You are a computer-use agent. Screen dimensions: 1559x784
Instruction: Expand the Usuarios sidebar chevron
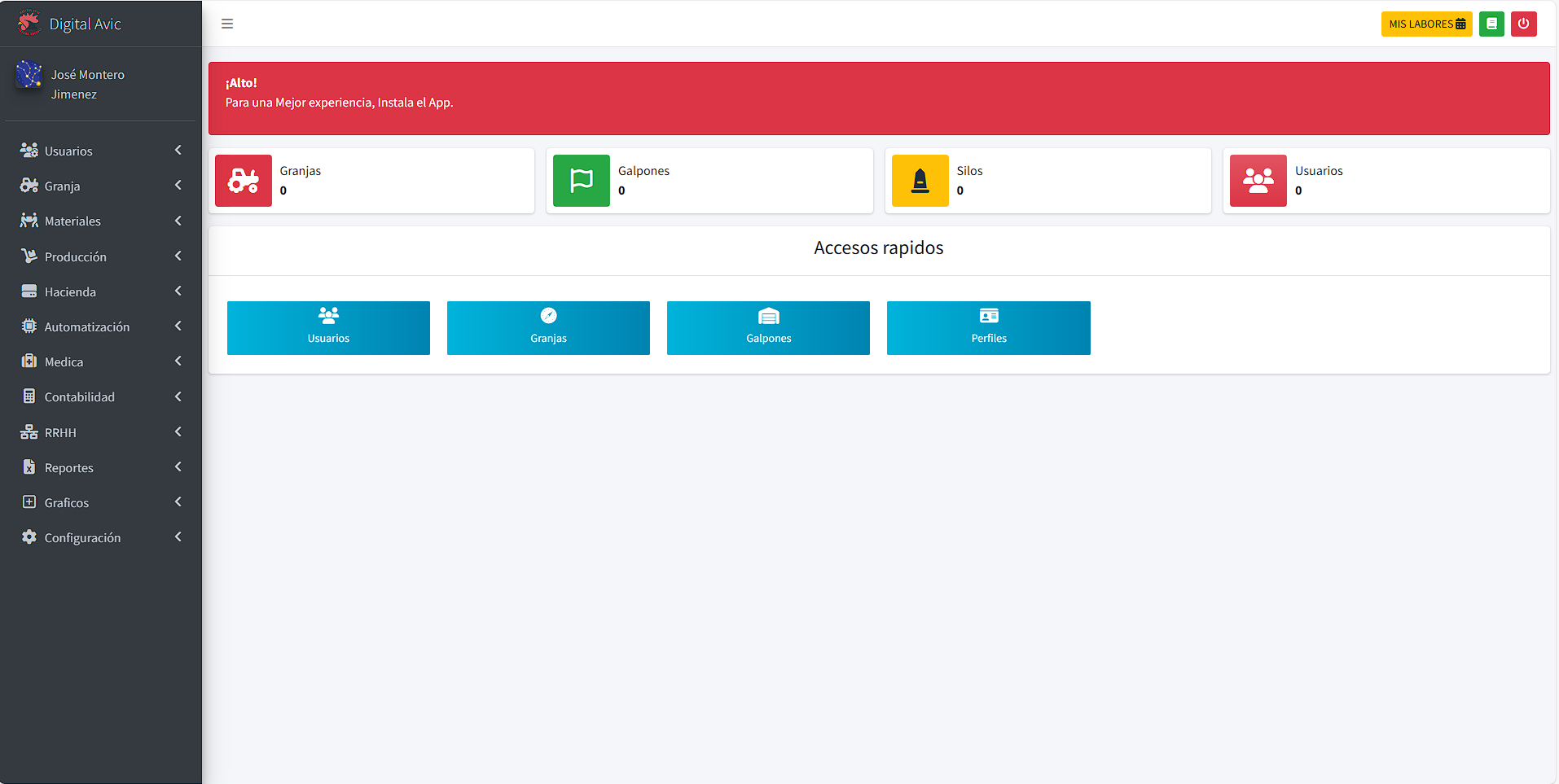click(178, 151)
